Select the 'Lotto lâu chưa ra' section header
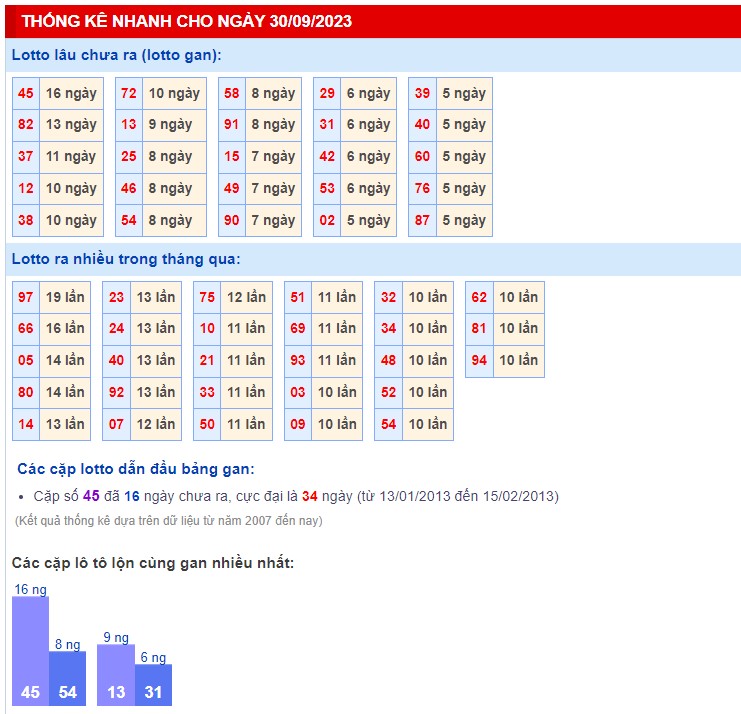 pos(117,56)
